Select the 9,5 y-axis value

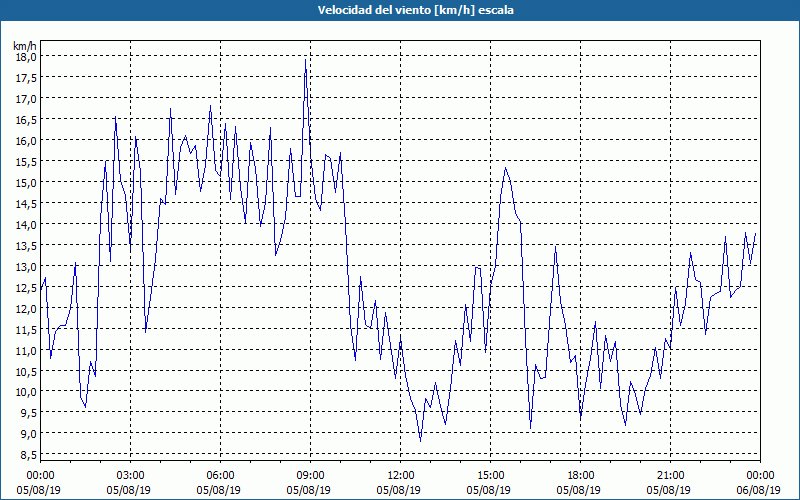[29, 413]
